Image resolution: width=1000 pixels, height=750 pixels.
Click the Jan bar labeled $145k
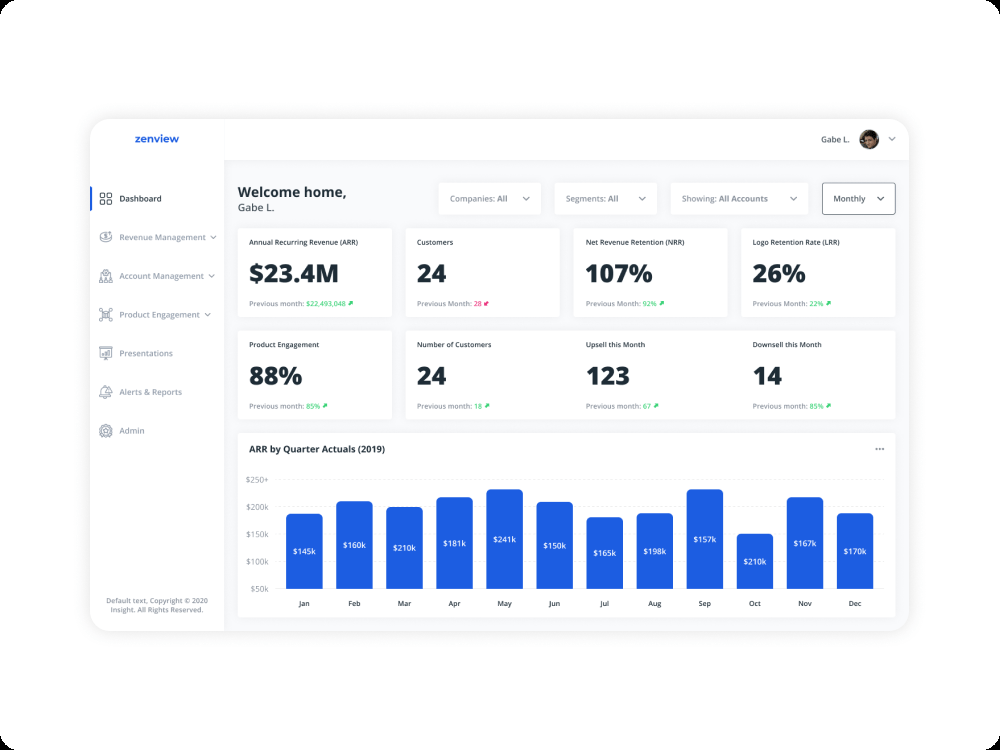(x=304, y=552)
